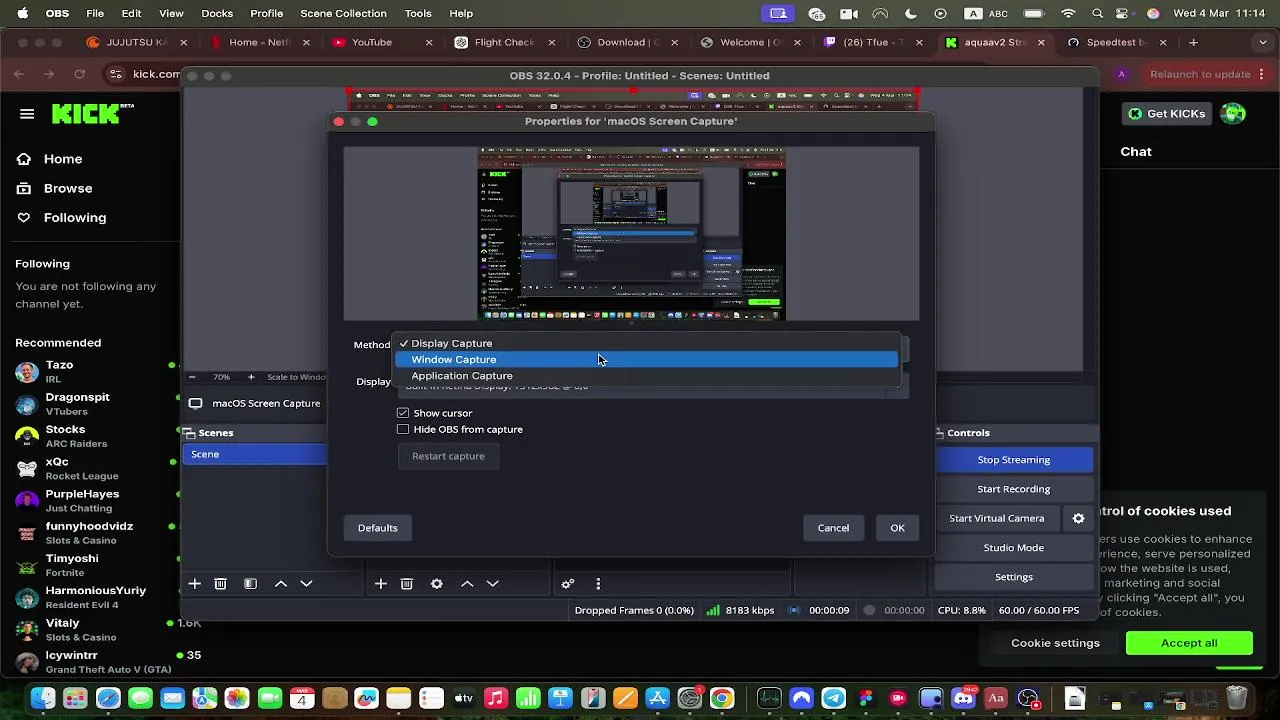Open the Tools menu
Screen dimensions: 1280x720
click(x=418, y=13)
